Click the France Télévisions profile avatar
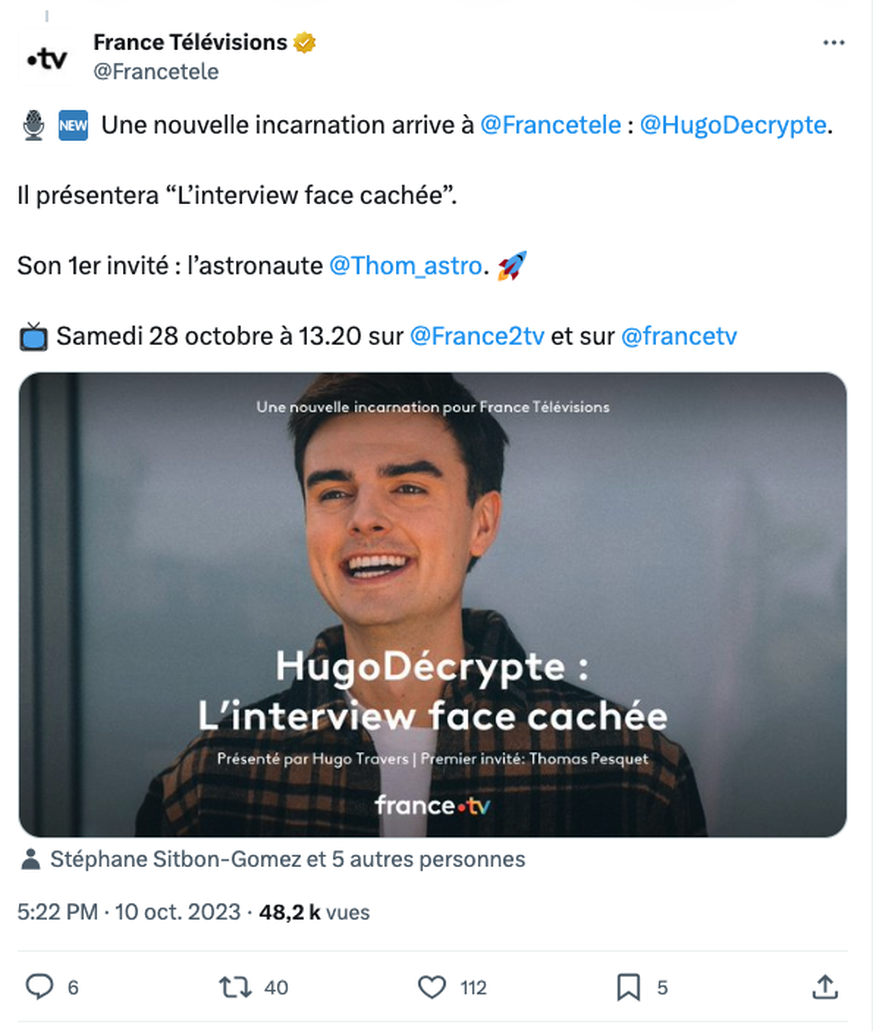 [46, 58]
